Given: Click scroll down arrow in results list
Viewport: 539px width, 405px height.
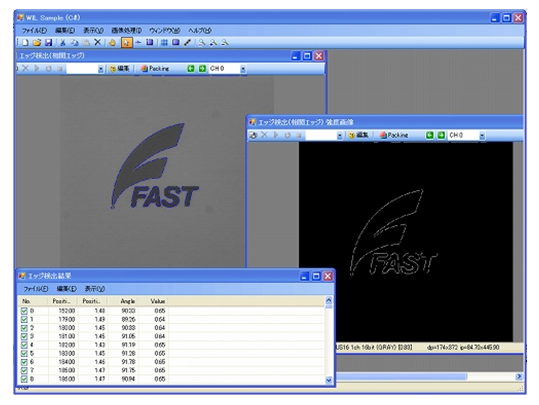Looking at the screenshot, I should (x=329, y=380).
